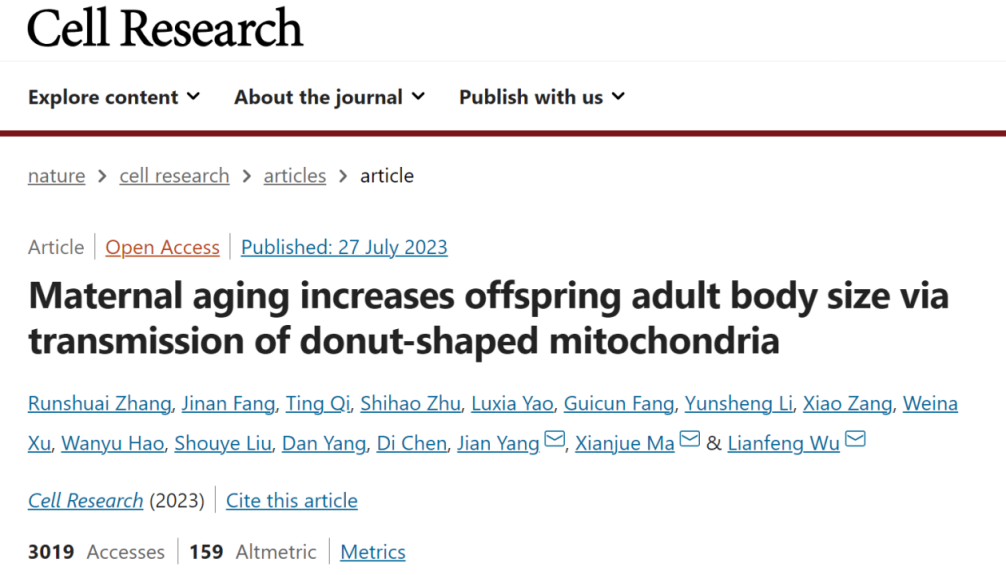The image size is (1006, 575).
Task: View article Metrics
Action: (x=373, y=552)
